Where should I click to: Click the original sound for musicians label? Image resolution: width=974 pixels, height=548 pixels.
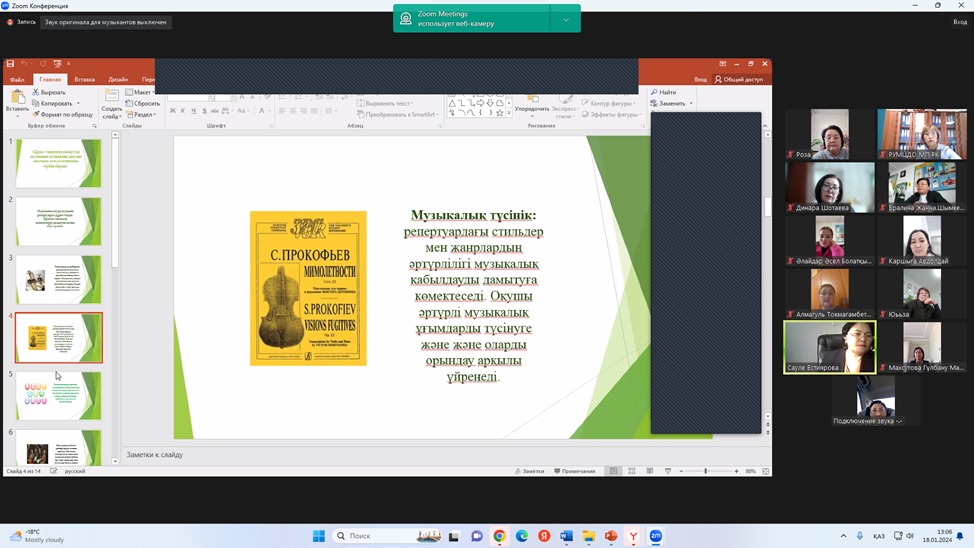[106, 22]
